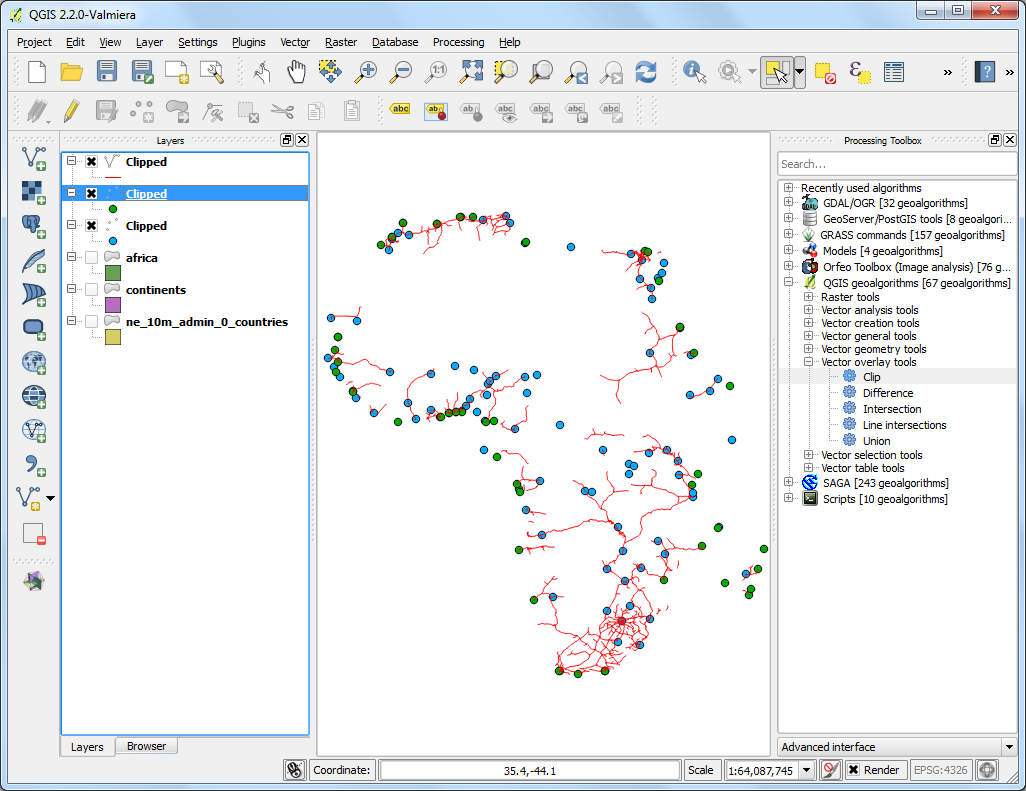This screenshot has width=1026, height=791.
Task: Save the project using the floppy icon
Action: (107, 71)
